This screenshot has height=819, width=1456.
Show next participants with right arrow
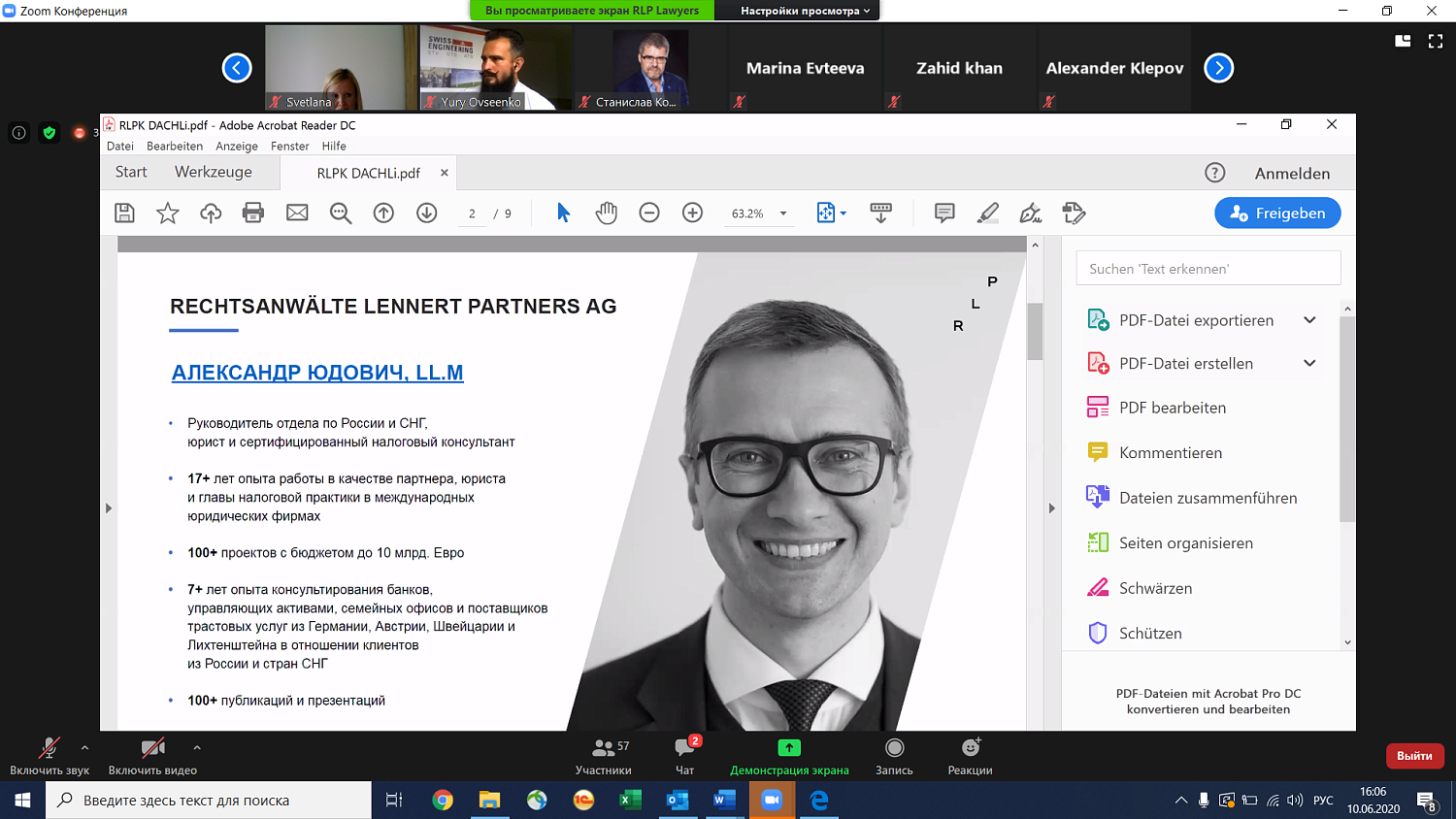click(1218, 68)
